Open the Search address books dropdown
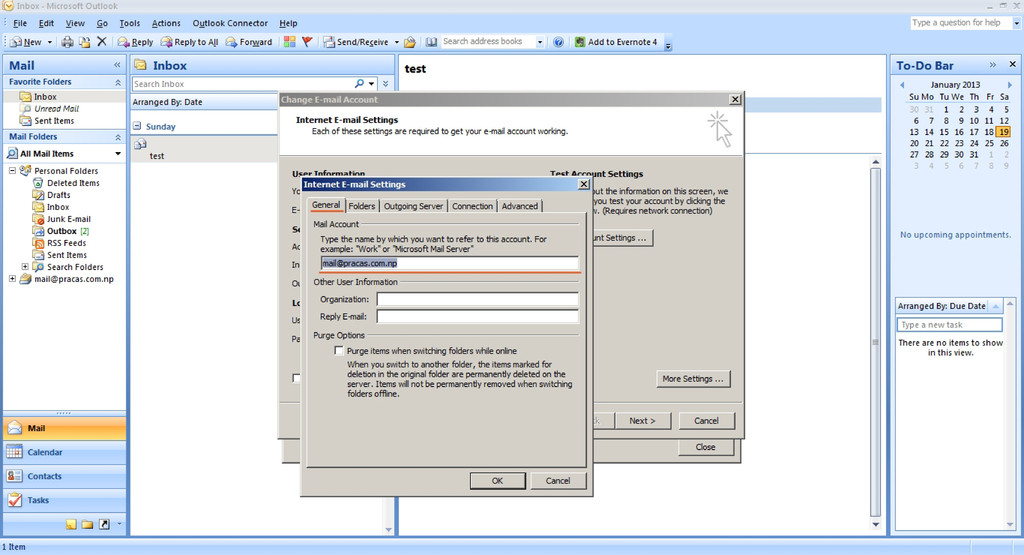 coord(540,42)
